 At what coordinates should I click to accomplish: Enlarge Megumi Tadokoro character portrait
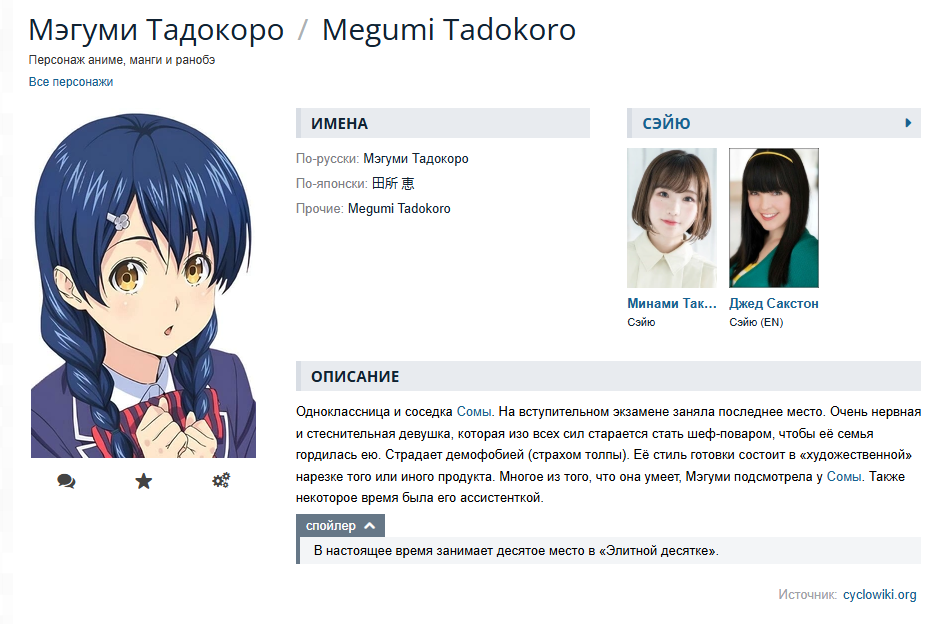tap(143, 285)
